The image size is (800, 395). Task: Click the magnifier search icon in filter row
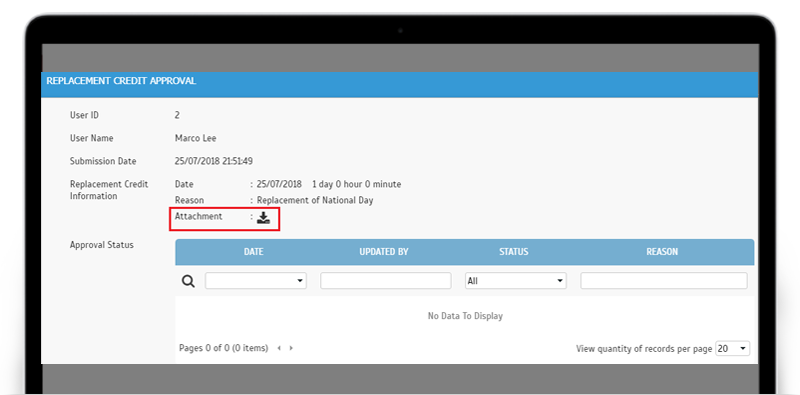coord(188,282)
